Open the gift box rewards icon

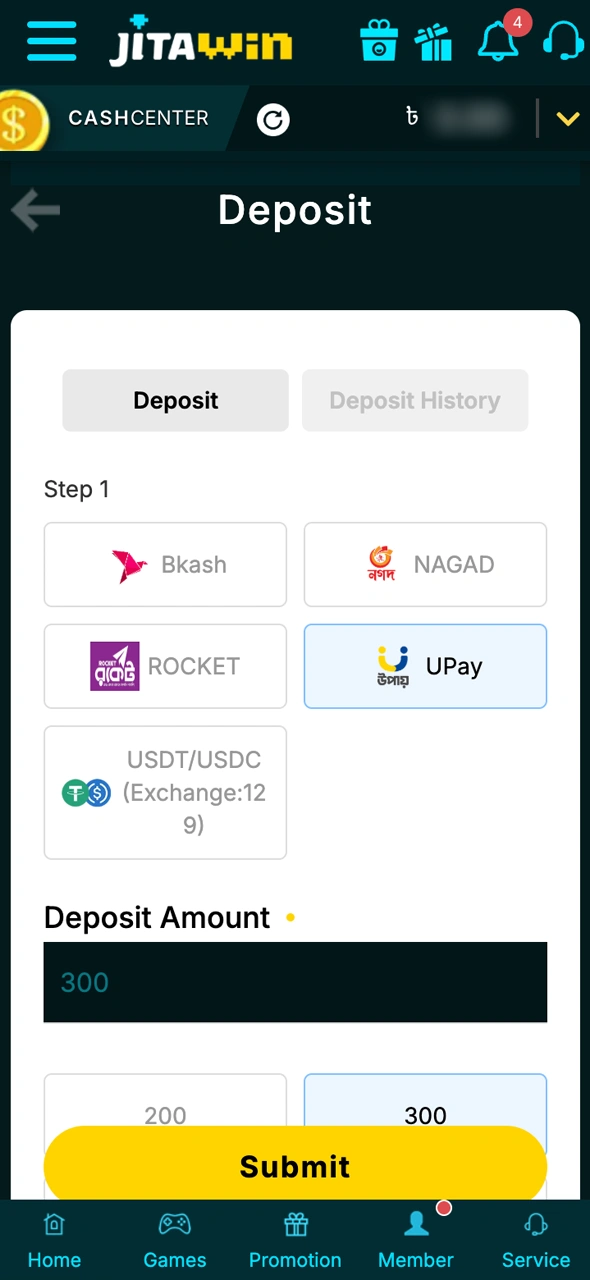click(379, 42)
